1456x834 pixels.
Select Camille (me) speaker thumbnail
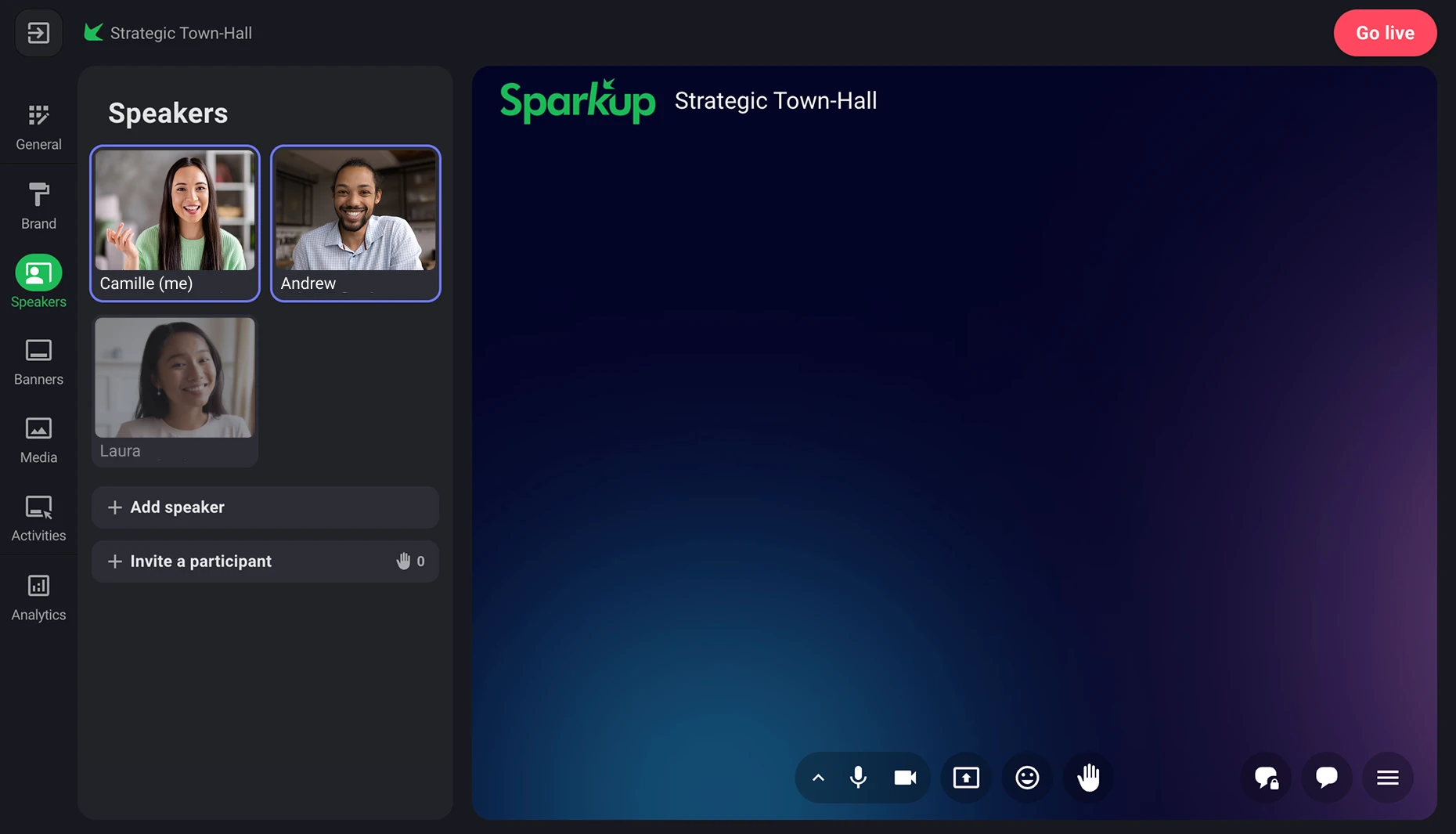click(175, 223)
